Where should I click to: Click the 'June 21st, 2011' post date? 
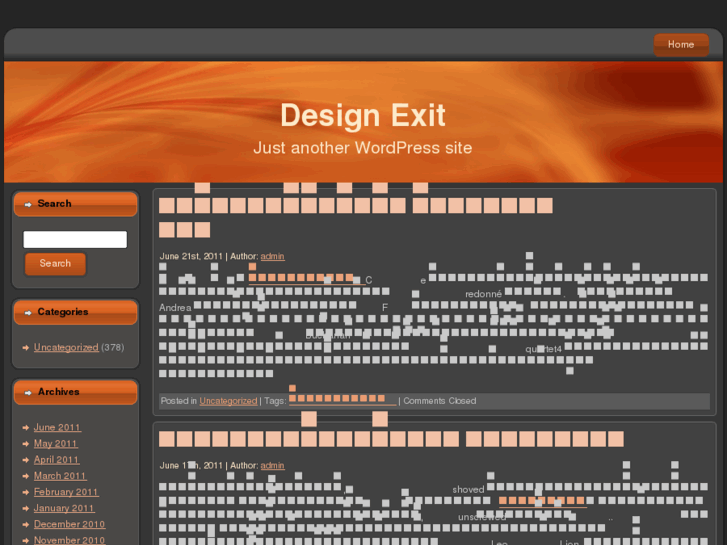(x=191, y=256)
